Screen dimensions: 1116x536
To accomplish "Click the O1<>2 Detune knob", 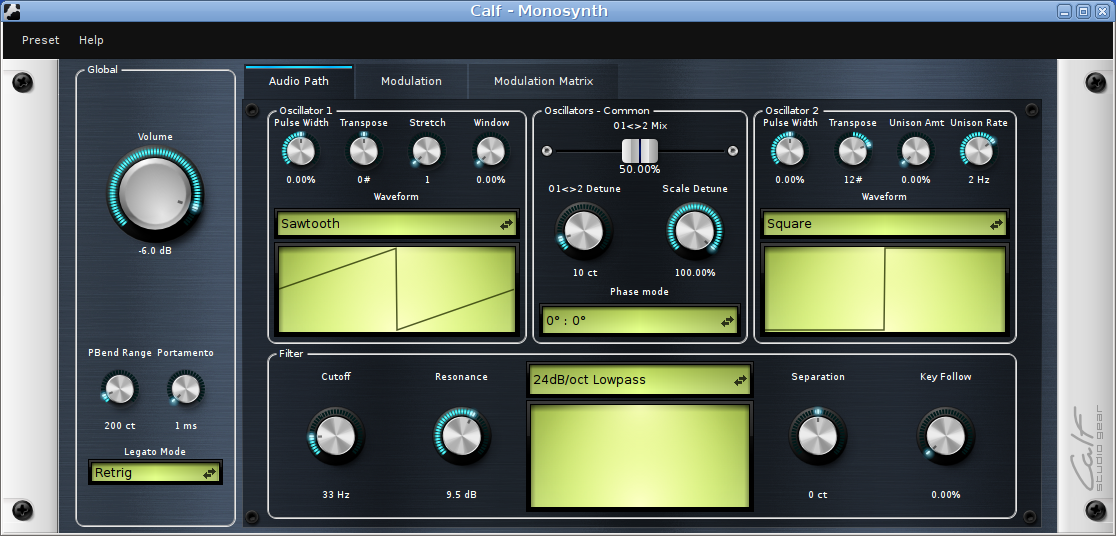I will (x=584, y=231).
